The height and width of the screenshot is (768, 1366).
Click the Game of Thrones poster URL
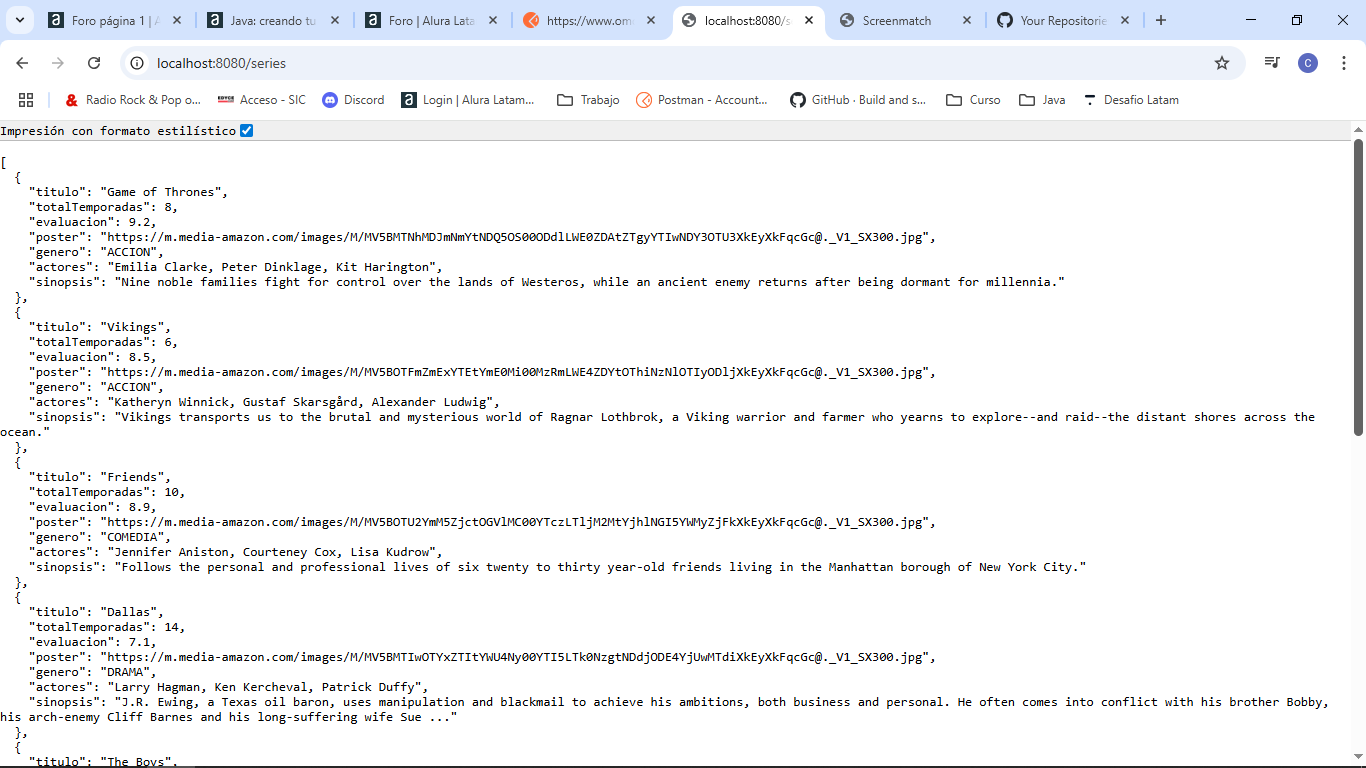pyautogui.click(x=518, y=237)
